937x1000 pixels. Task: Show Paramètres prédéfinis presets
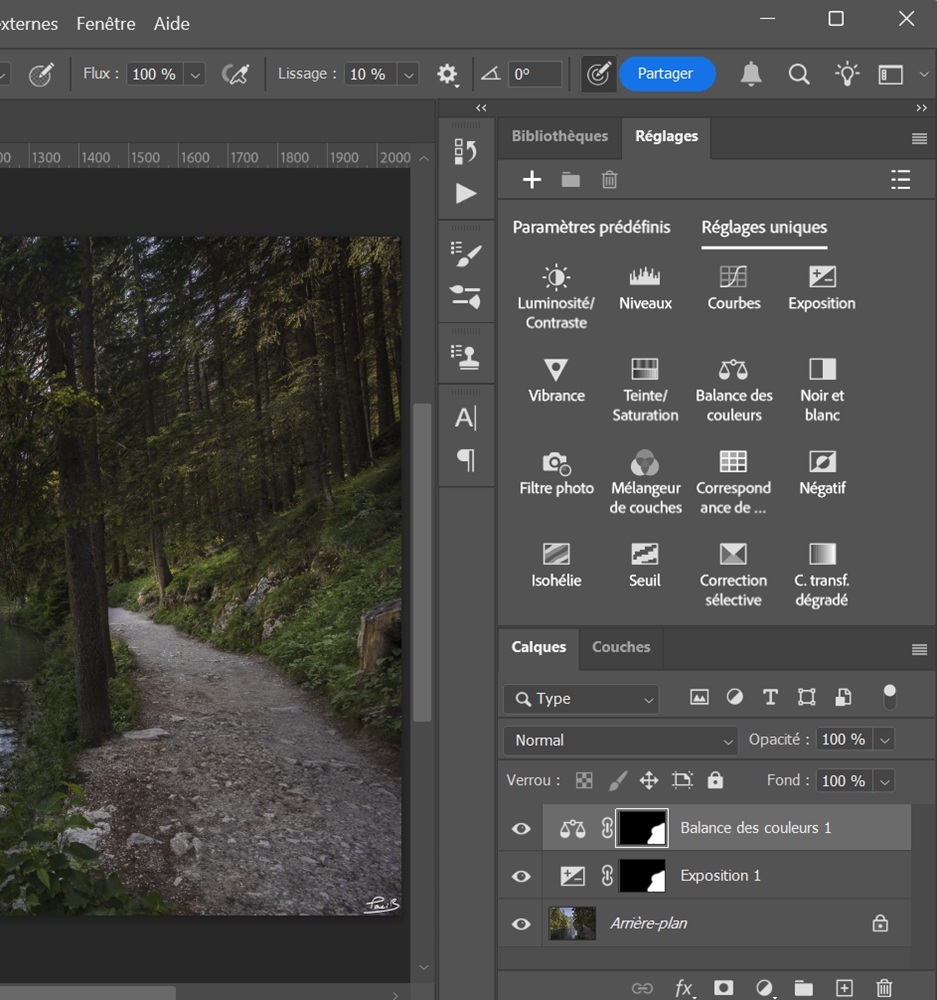coord(591,227)
